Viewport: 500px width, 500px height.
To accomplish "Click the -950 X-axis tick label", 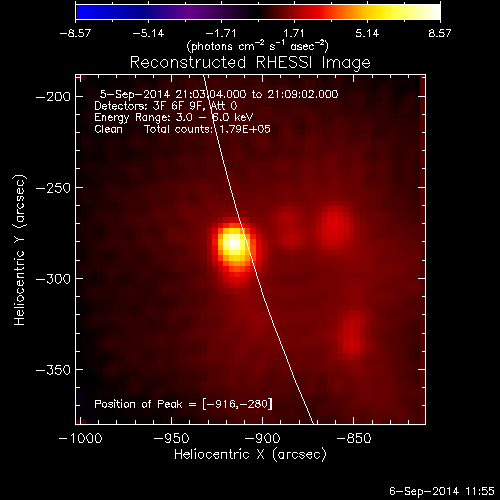I will pos(171,438).
